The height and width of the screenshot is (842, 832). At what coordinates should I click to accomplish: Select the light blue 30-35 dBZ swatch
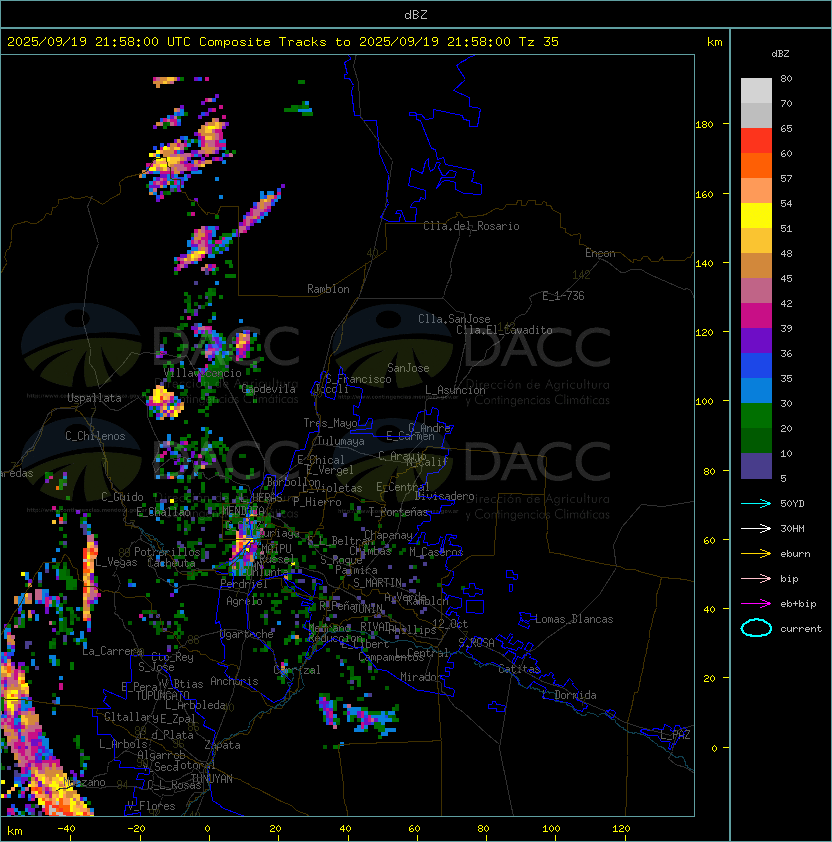click(x=756, y=391)
